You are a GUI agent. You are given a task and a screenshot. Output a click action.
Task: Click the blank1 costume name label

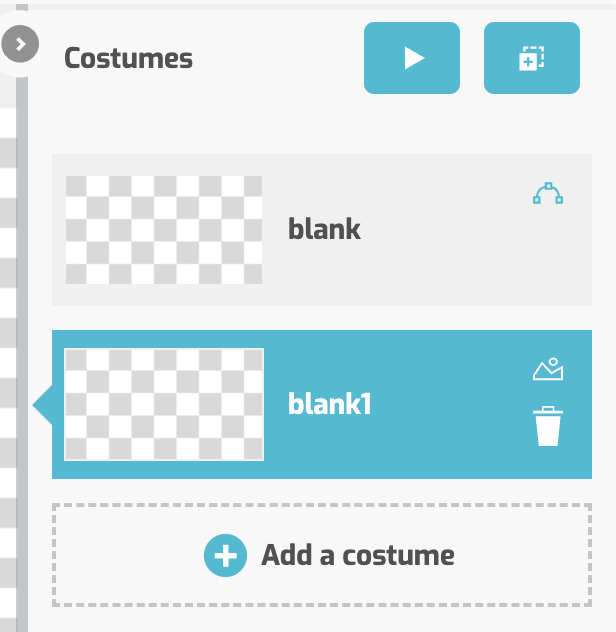coord(329,404)
